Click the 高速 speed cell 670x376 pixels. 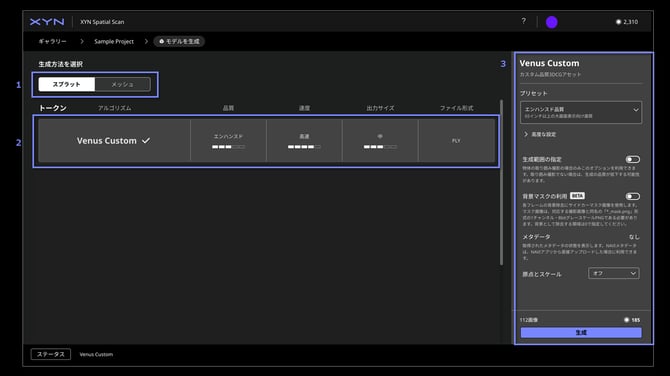[x=304, y=141]
